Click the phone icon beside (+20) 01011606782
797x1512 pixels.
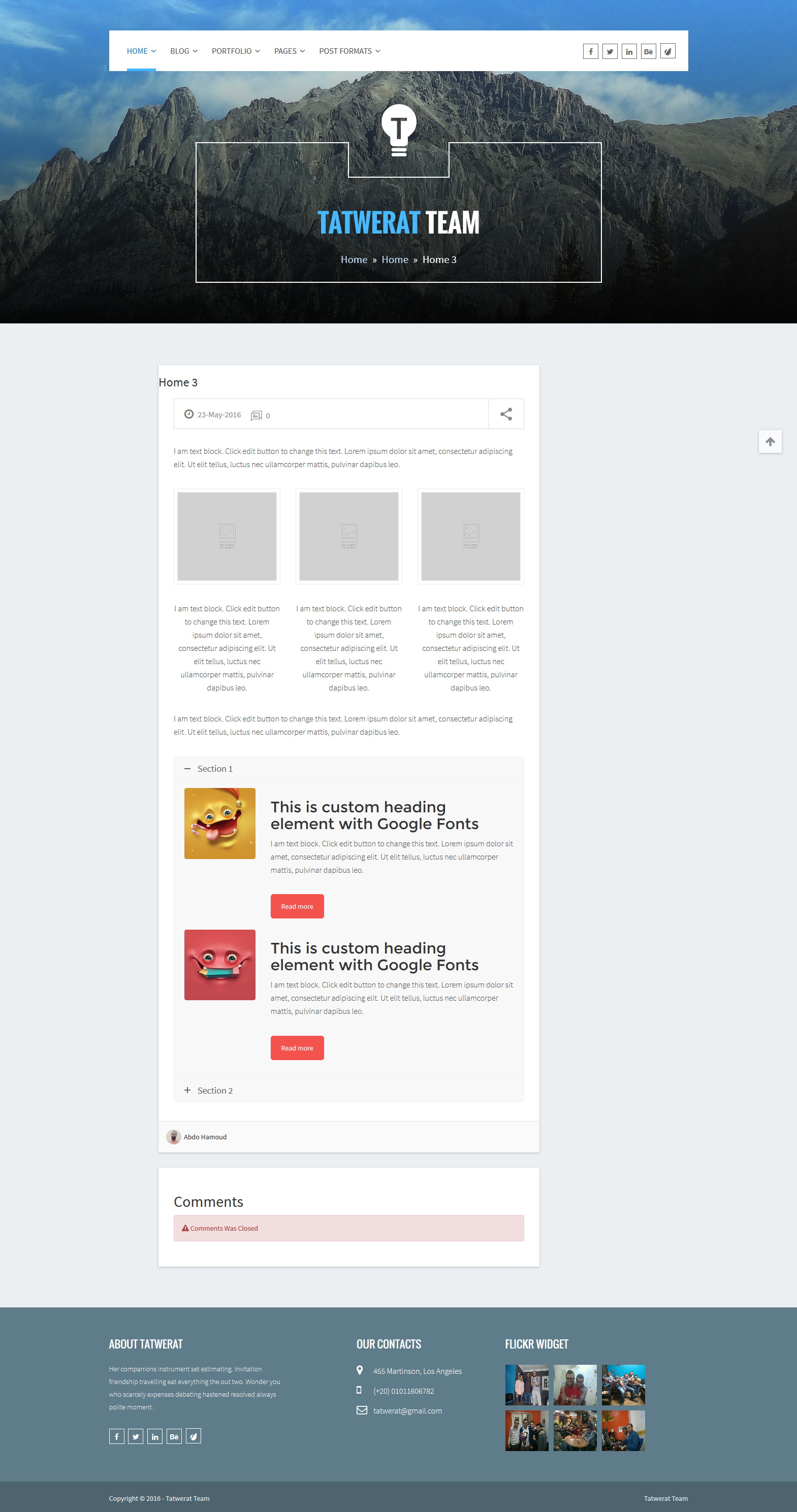pos(359,1390)
